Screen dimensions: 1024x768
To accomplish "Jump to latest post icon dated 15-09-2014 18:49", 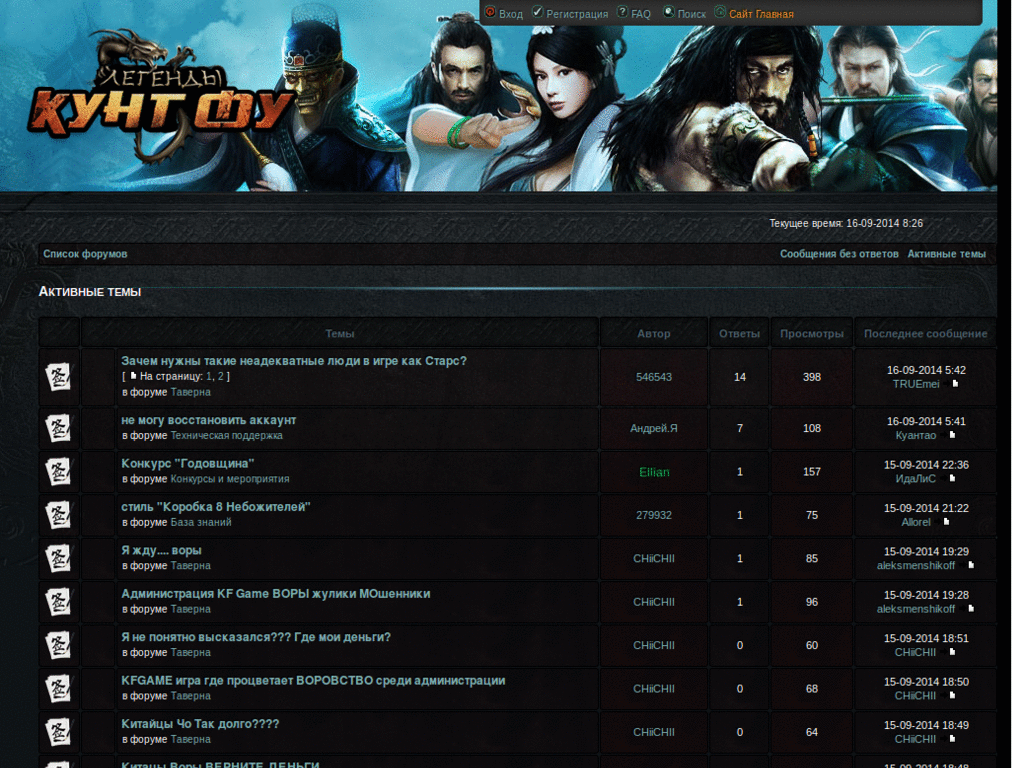I will pyautogui.click(x=952, y=739).
